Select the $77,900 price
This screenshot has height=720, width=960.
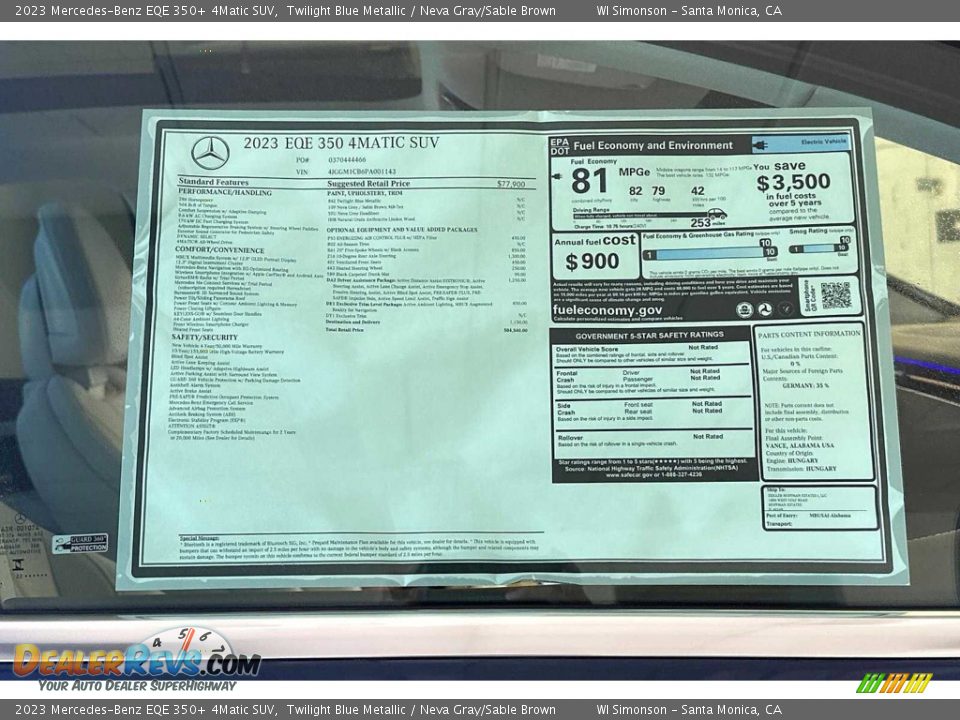pyautogui.click(x=511, y=184)
